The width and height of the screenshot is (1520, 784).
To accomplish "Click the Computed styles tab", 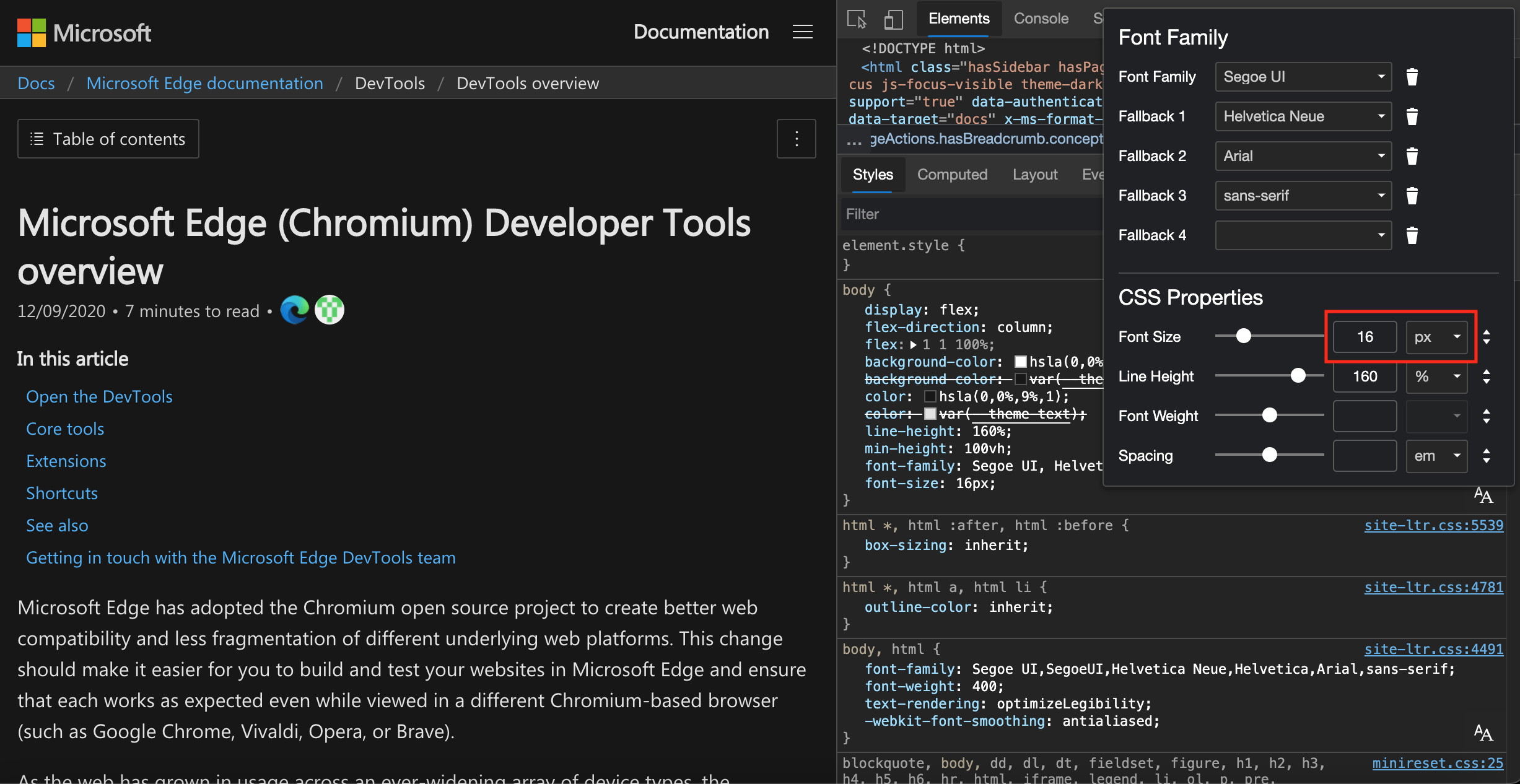I will (952, 174).
